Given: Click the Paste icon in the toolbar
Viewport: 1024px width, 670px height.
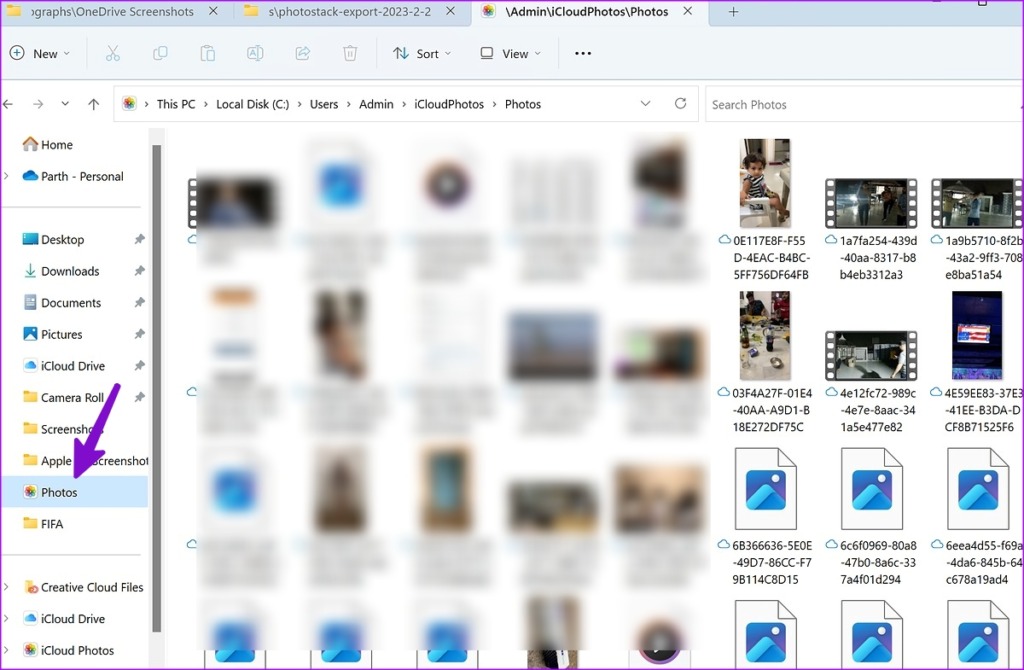Looking at the screenshot, I should [207, 53].
